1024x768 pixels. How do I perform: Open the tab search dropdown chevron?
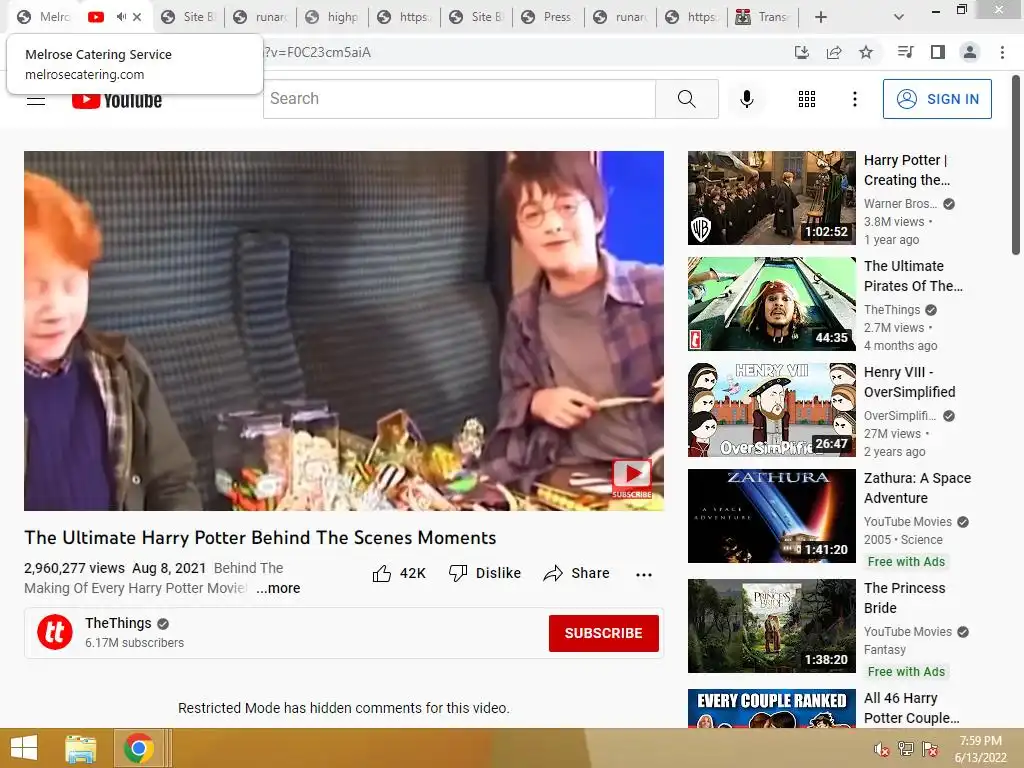tap(899, 17)
